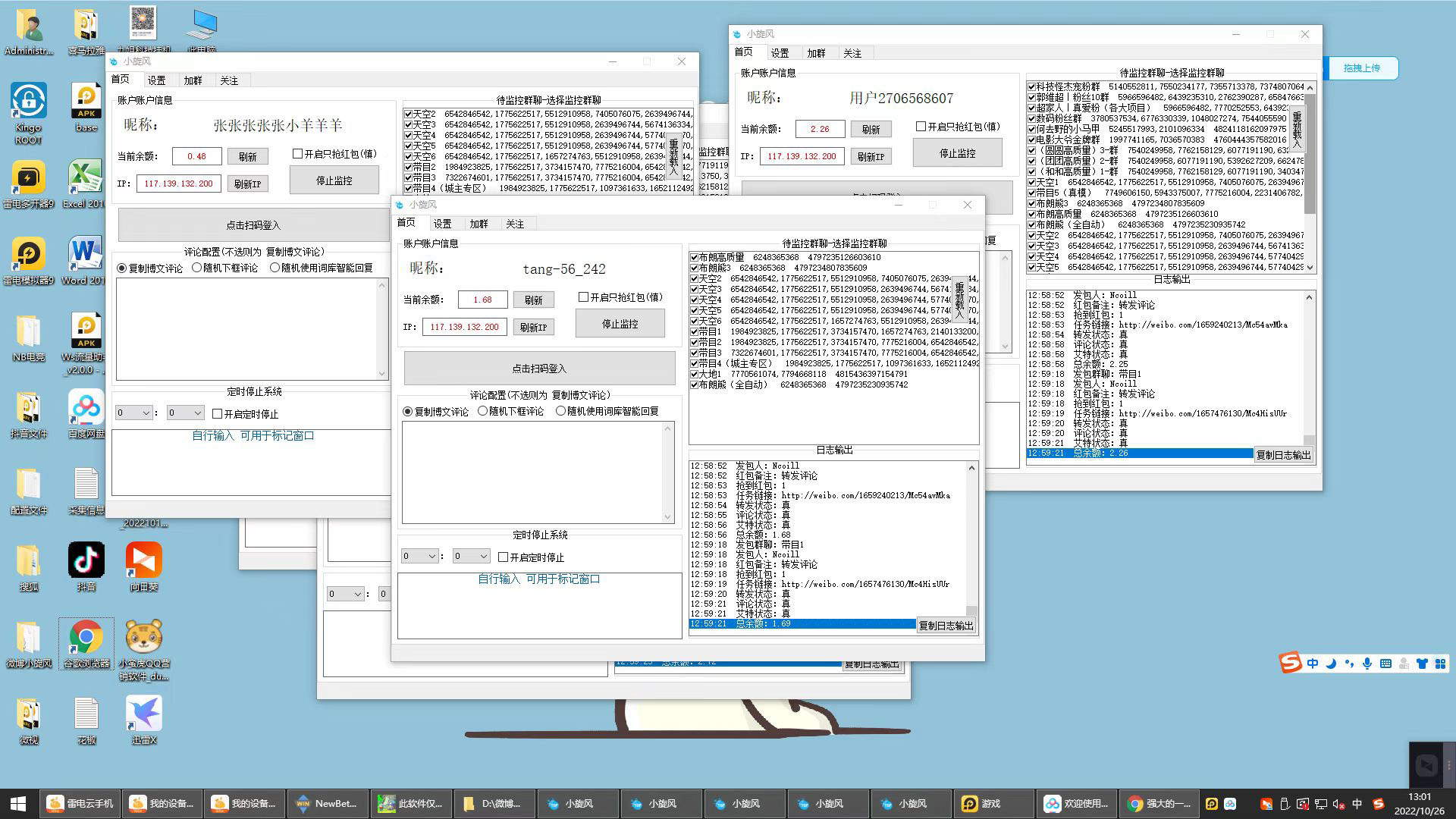Image resolution: width=1456 pixels, height=819 pixels.
Task: Click the 刷新 balance button
Action: point(247,154)
